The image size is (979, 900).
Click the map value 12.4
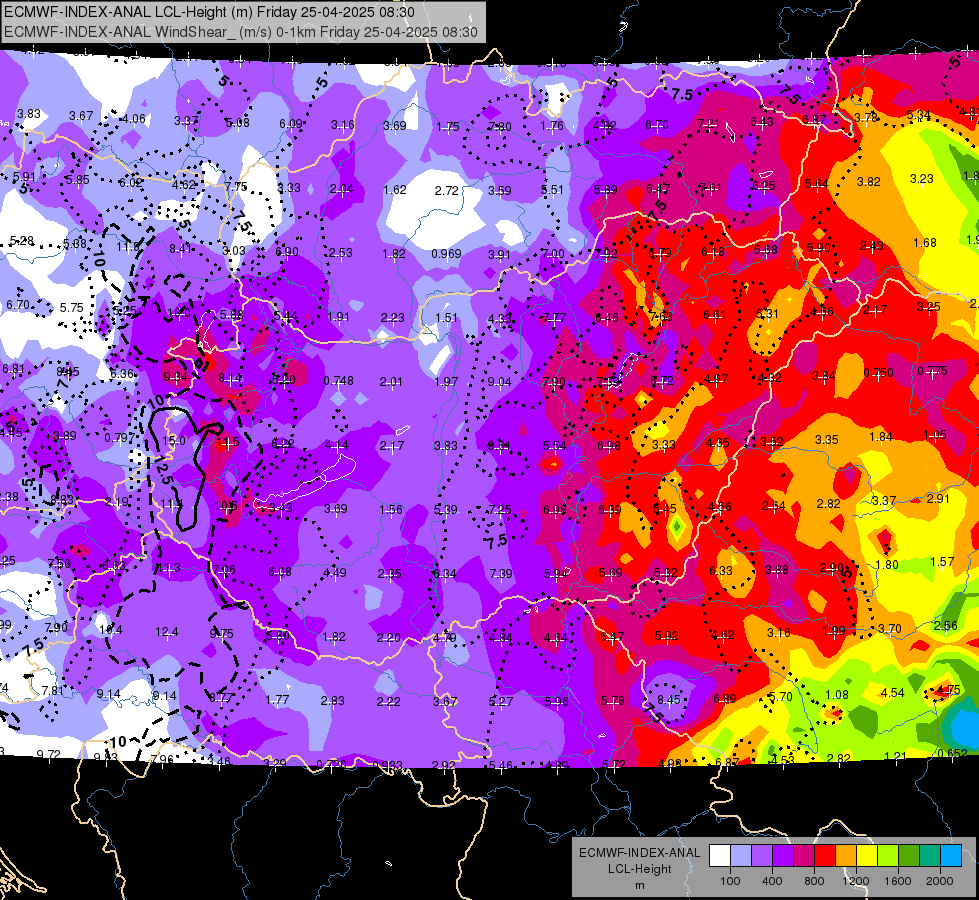(167, 632)
